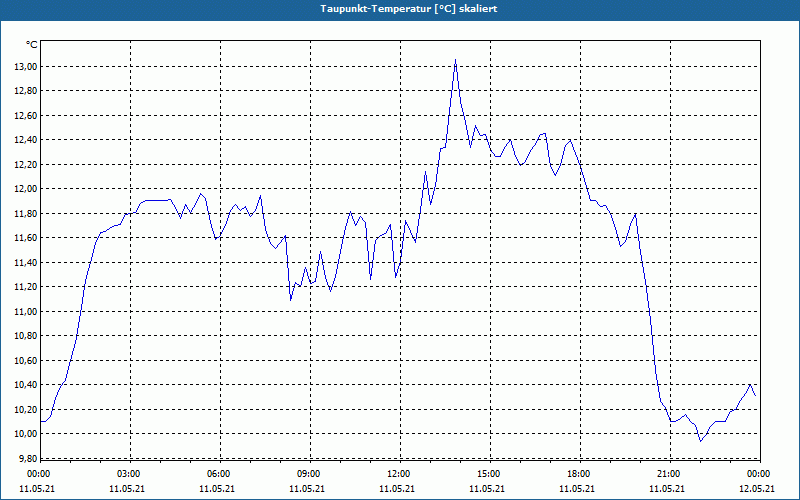
Task: Click the 11.05.21 date under 21:00
Action: [x=667, y=489]
